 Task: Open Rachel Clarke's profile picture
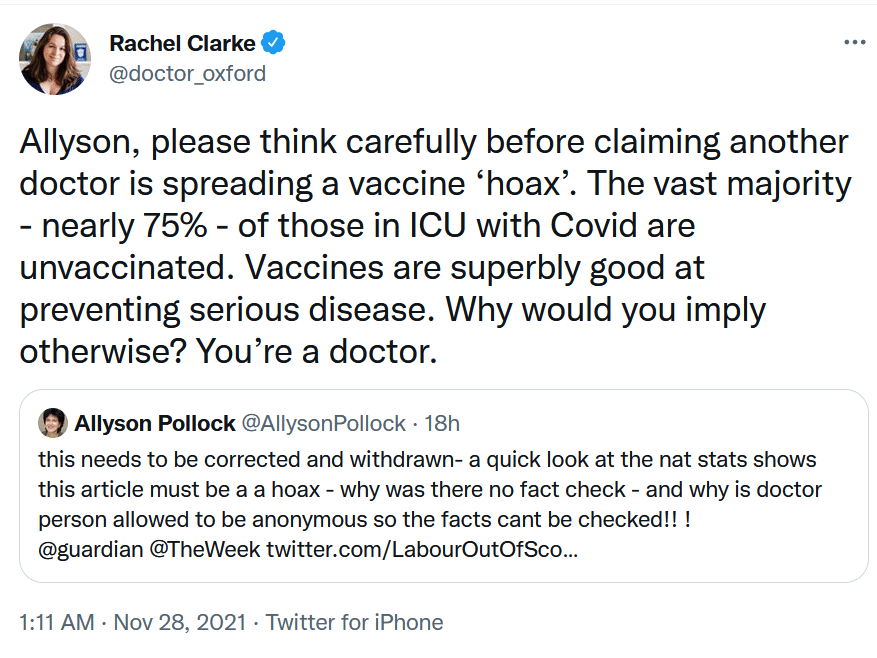coord(55,59)
